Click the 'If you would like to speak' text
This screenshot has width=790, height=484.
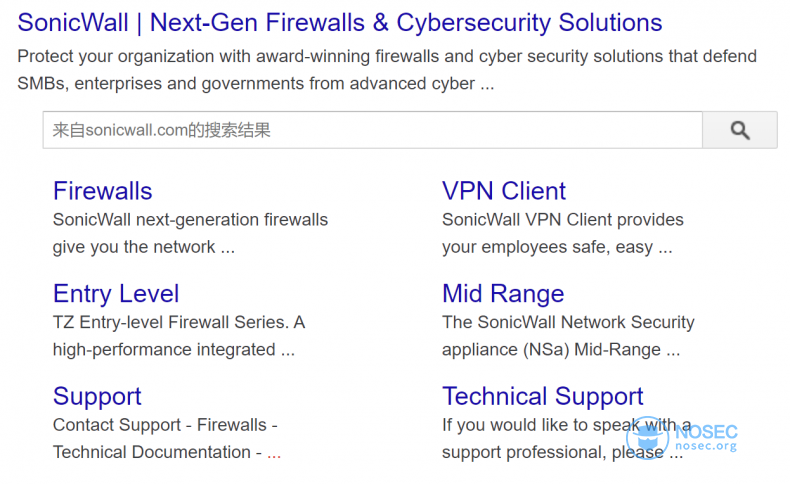(567, 439)
